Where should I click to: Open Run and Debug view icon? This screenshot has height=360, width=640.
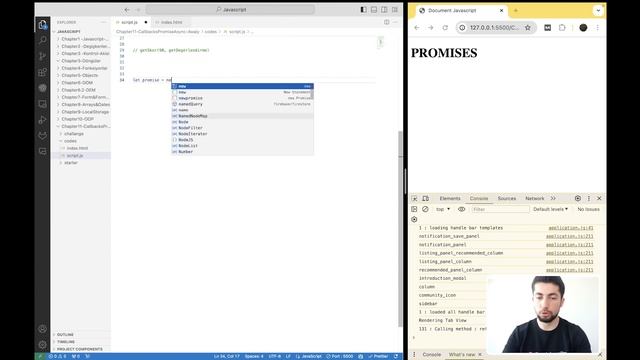(42, 120)
